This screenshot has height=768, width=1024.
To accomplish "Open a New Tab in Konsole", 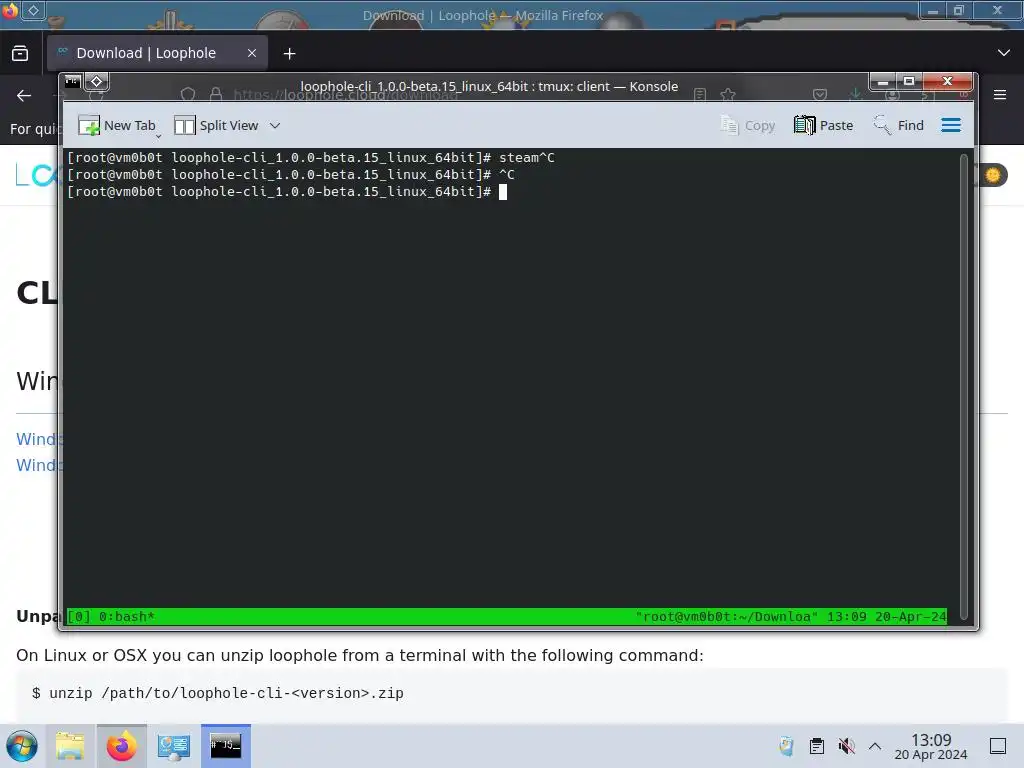I will click(117, 125).
